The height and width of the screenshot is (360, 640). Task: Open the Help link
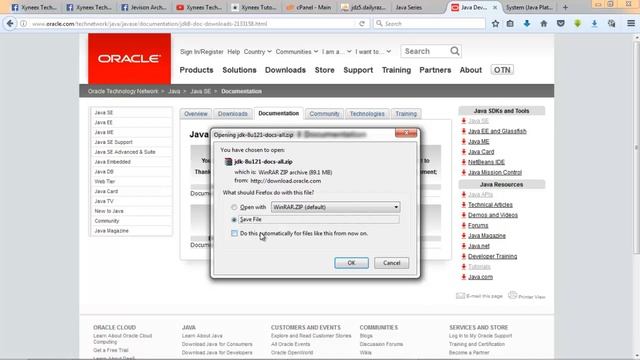click(233, 52)
